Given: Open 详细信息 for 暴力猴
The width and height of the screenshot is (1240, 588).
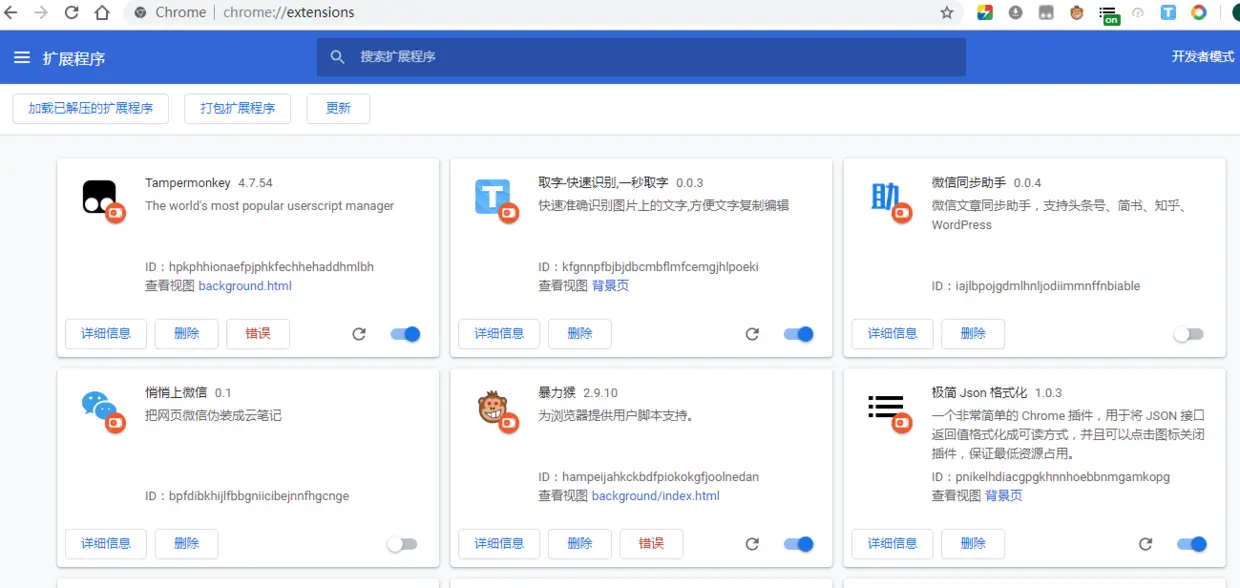Looking at the screenshot, I should pyautogui.click(x=499, y=544).
